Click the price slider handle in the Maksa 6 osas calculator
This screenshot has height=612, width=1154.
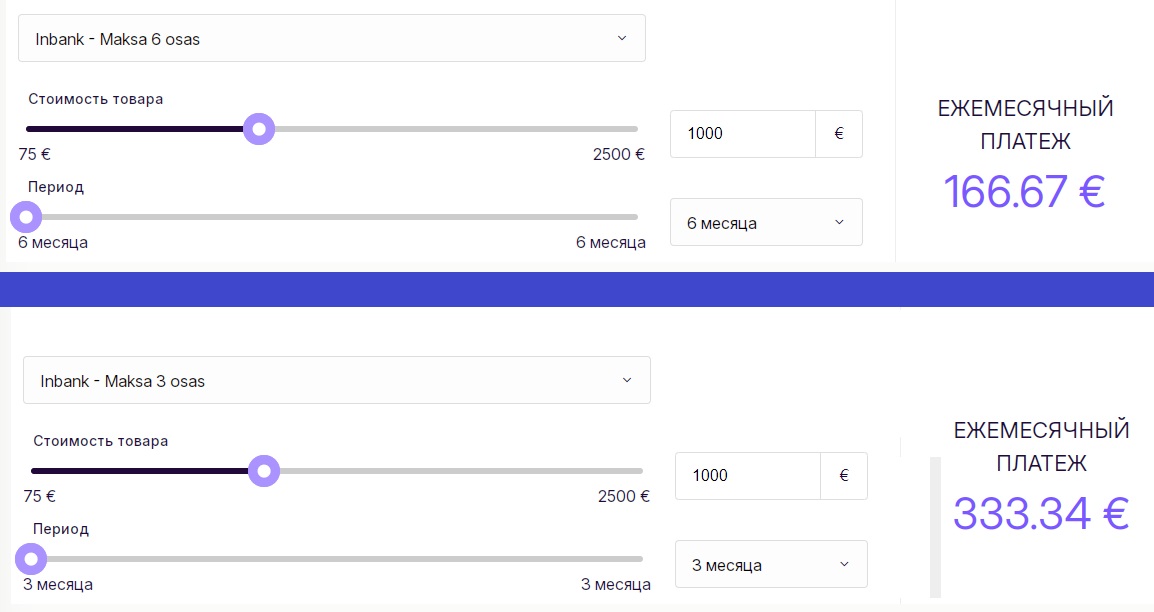pos(259,129)
